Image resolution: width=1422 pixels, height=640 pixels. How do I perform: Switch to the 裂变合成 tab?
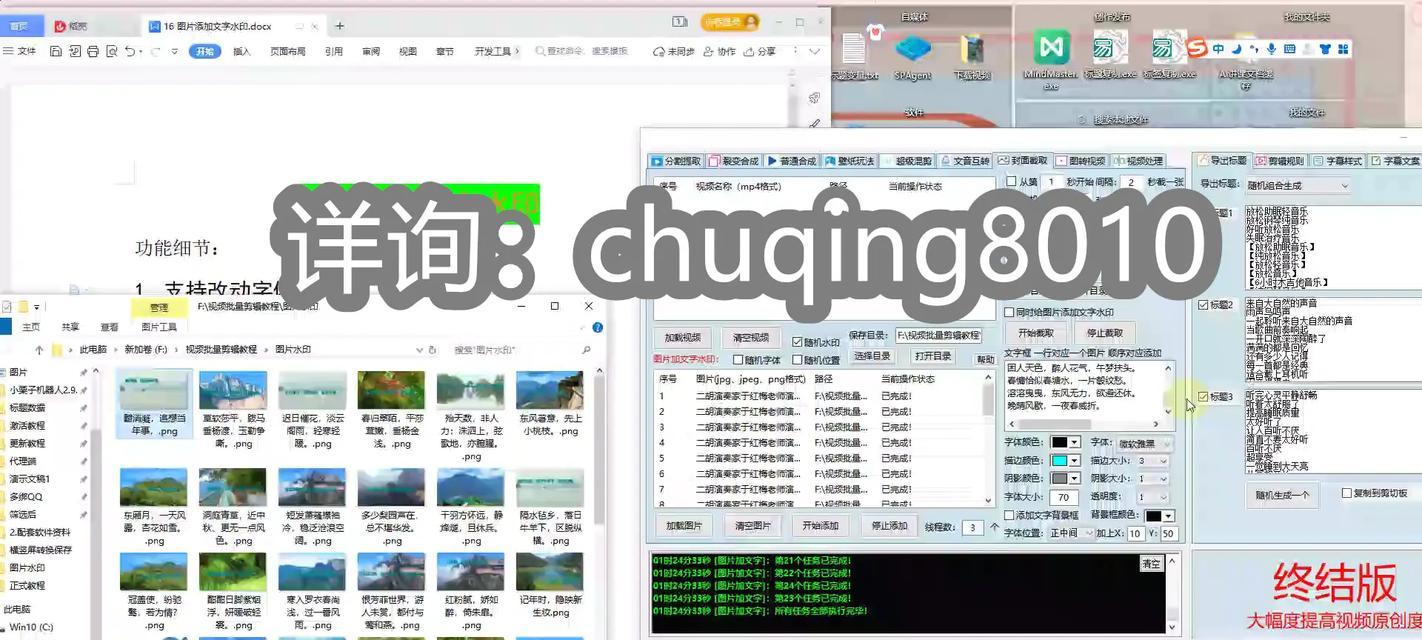tap(734, 161)
